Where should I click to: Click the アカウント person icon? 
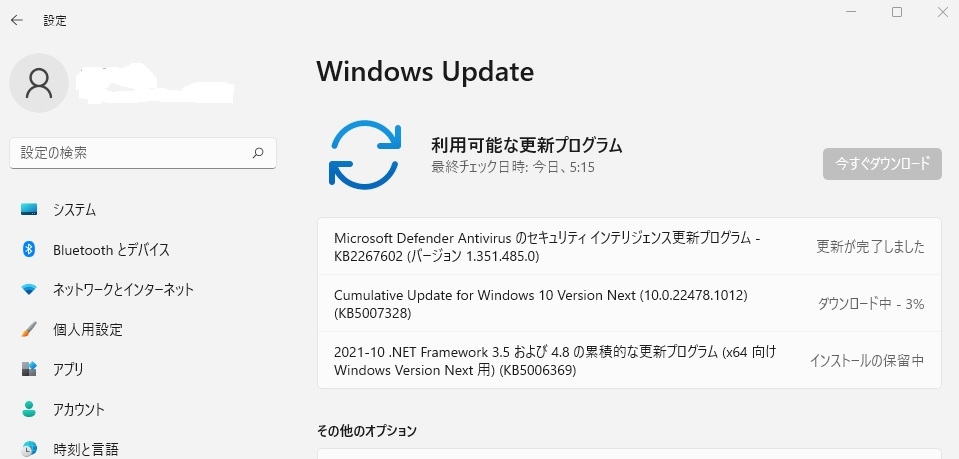[x=29, y=409]
